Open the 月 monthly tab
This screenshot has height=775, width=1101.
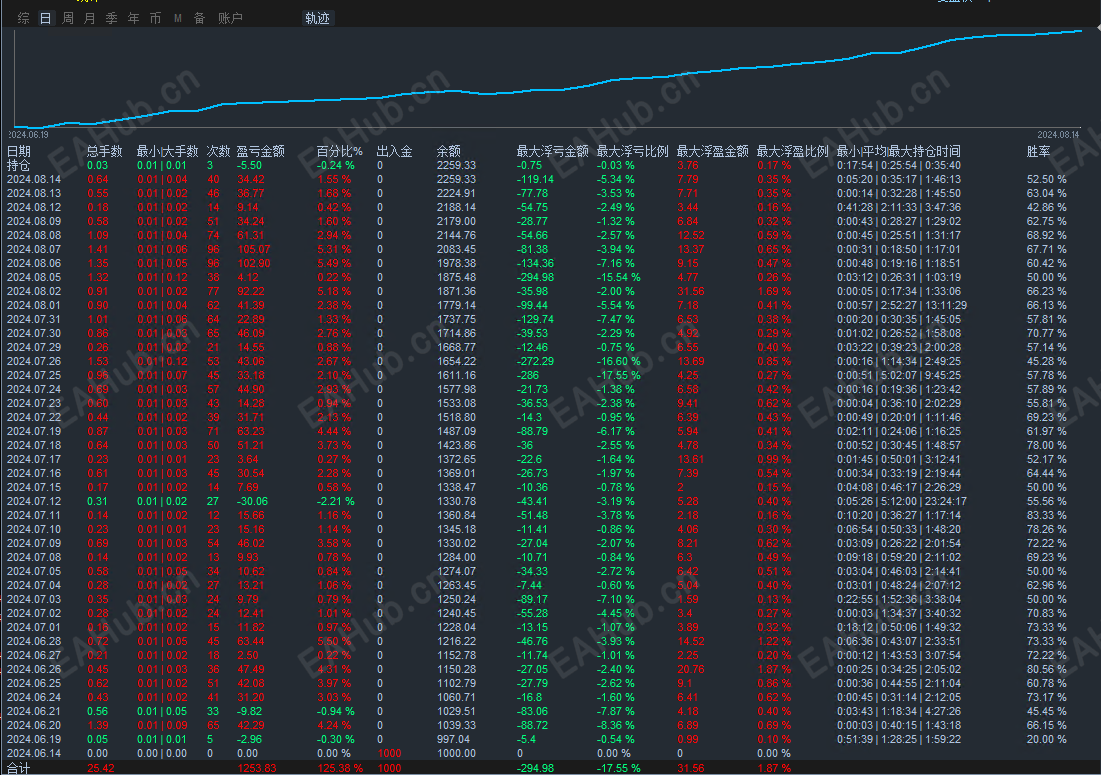coord(89,18)
